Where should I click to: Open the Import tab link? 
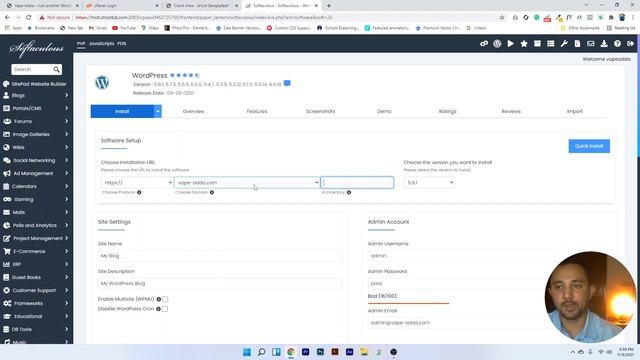tap(574, 111)
